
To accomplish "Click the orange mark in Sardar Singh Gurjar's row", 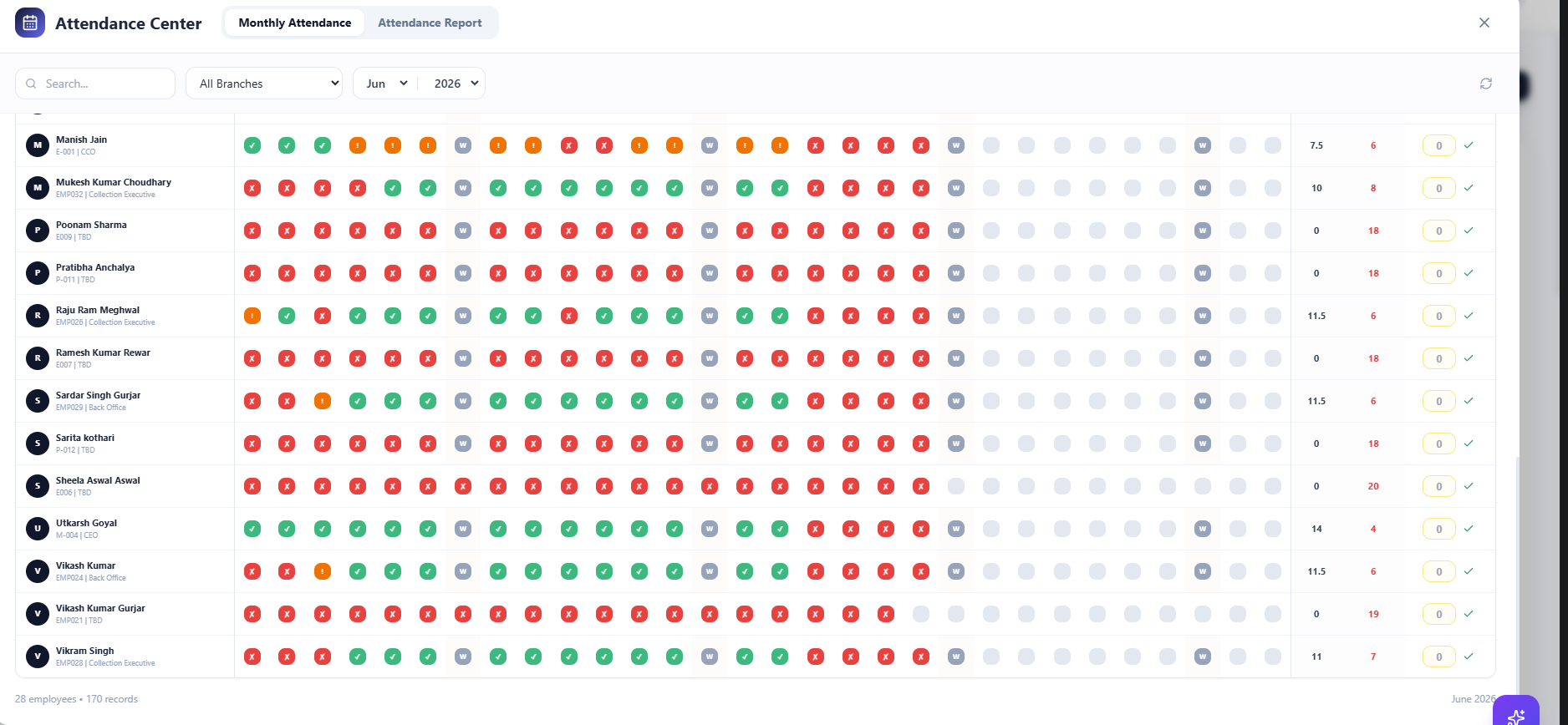I will pyautogui.click(x=322, y=401).
